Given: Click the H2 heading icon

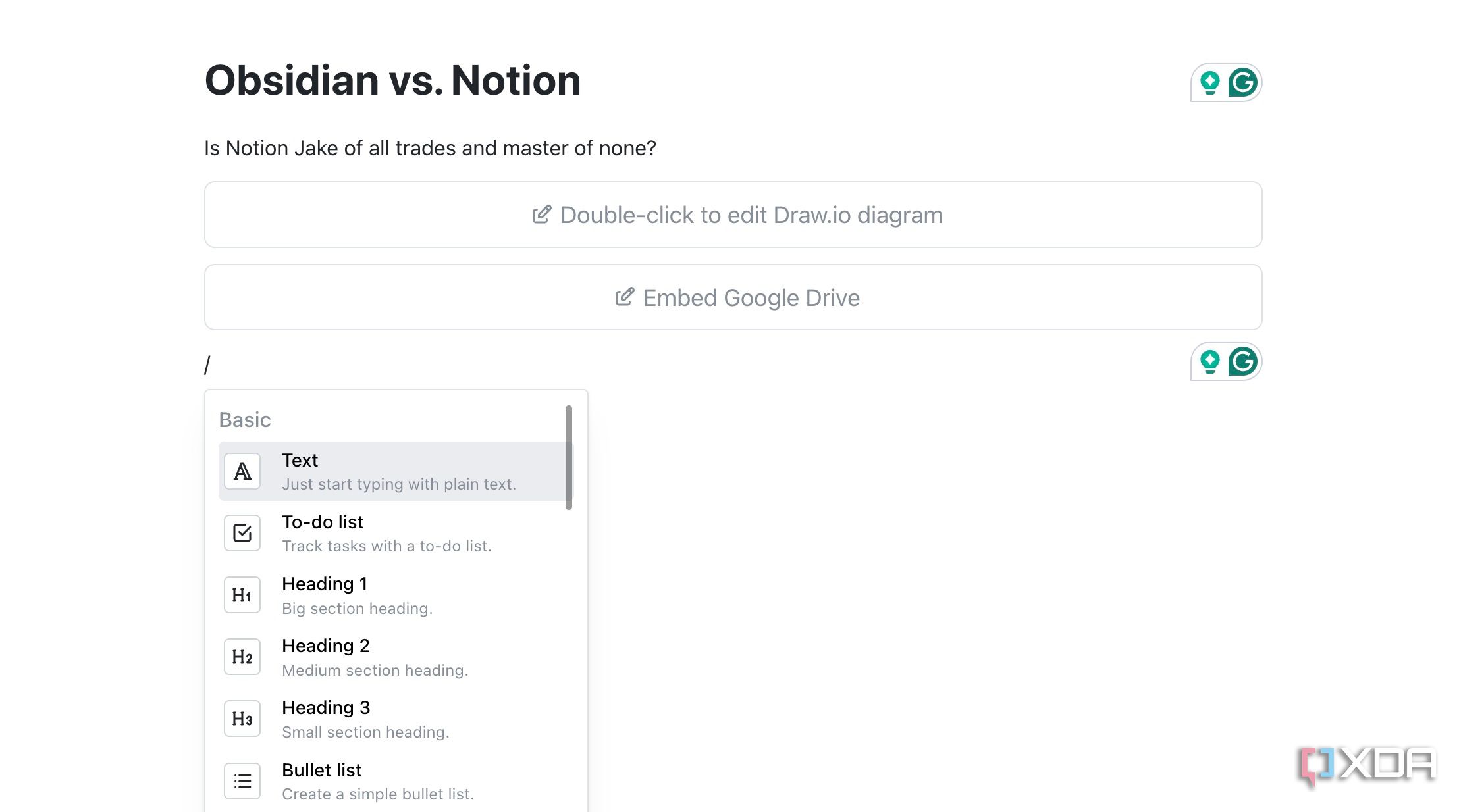Looking at the screenshot, I should tap(242, 657).
